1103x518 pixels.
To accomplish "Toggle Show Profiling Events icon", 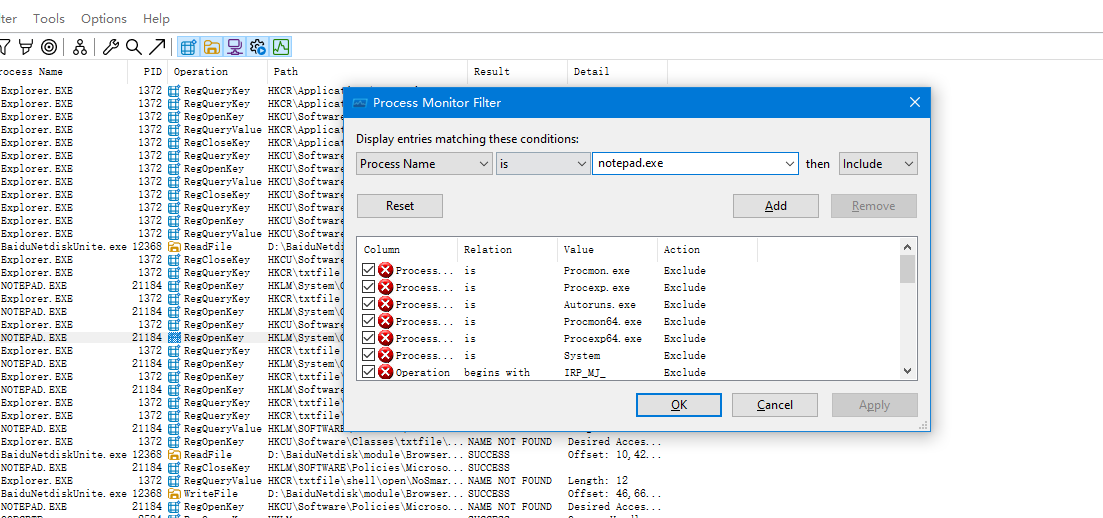I will click(x=281, y=47).
